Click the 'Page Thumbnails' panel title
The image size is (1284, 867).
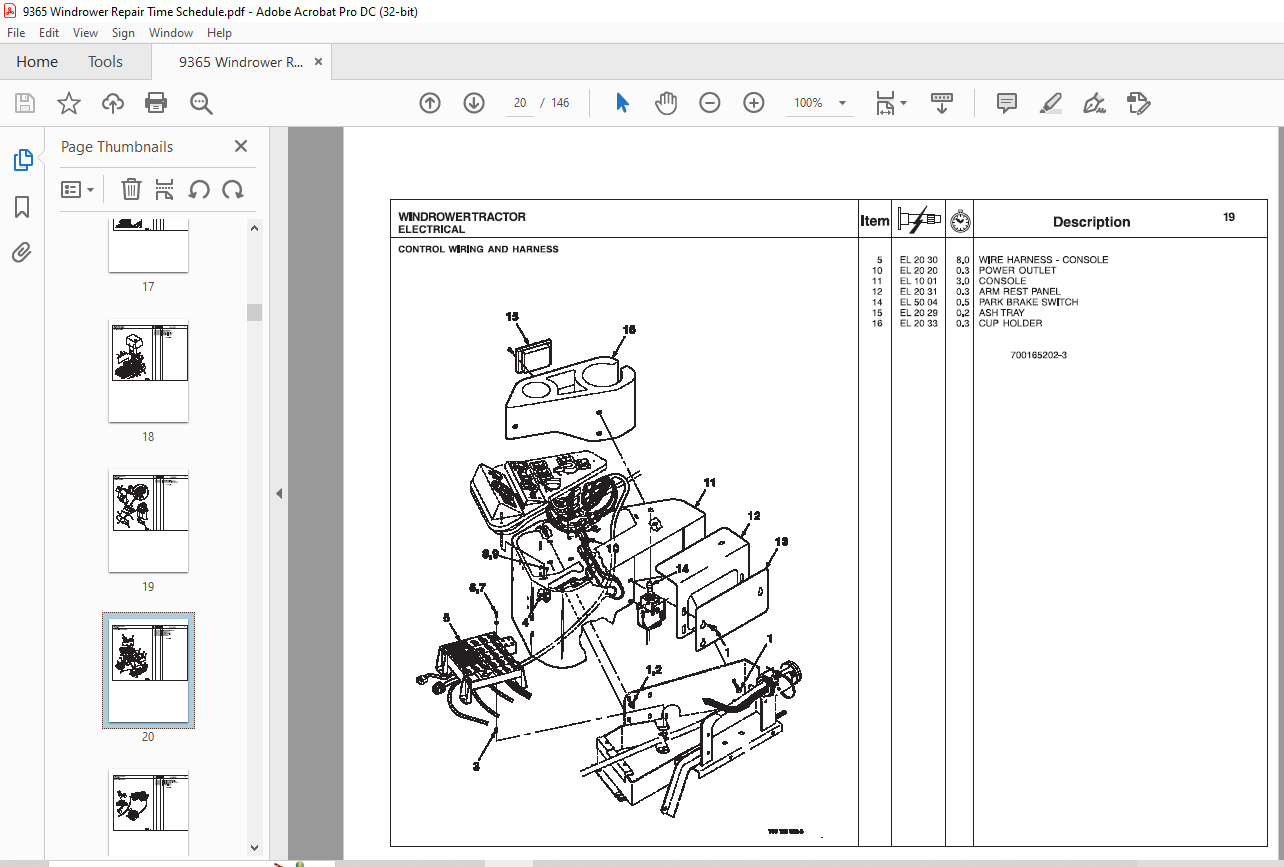tap(117, 146)
